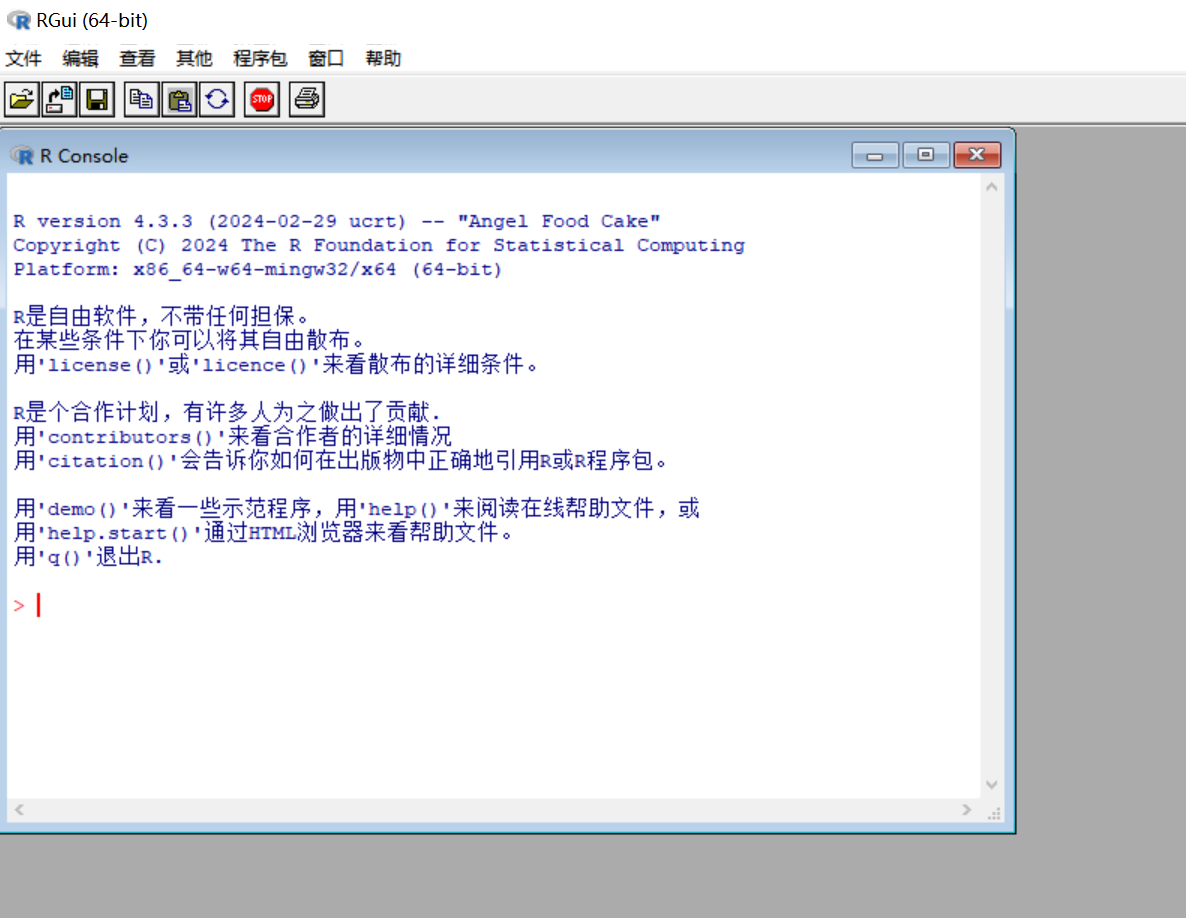Click at the red console prompt cursor
This screenshot has width=1186, height=918.
pos(39,605)
